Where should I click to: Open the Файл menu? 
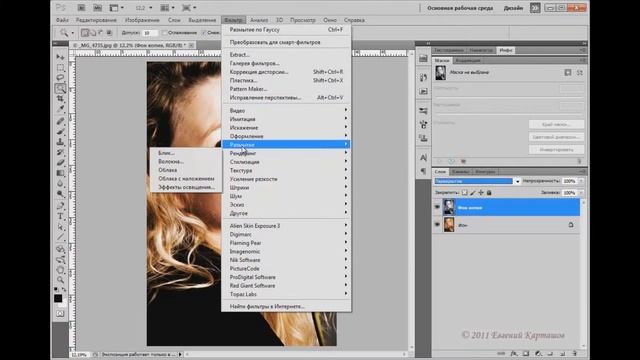click(62, 20)
